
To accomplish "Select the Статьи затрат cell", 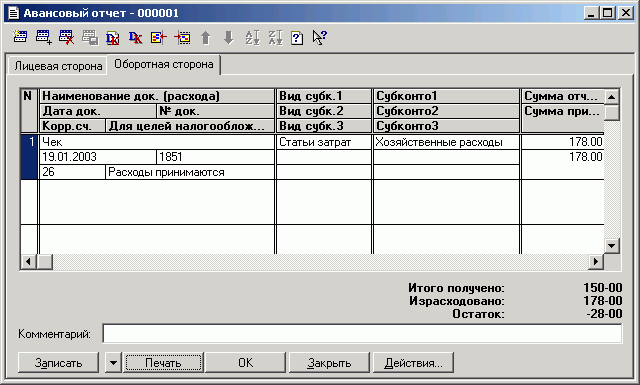I will tap(324, 142).
